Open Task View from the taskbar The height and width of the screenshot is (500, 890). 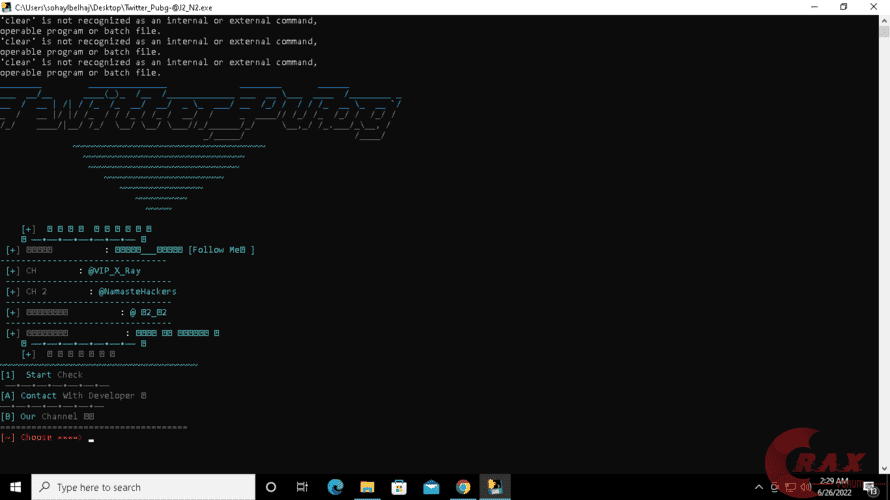tap(302, 487)
